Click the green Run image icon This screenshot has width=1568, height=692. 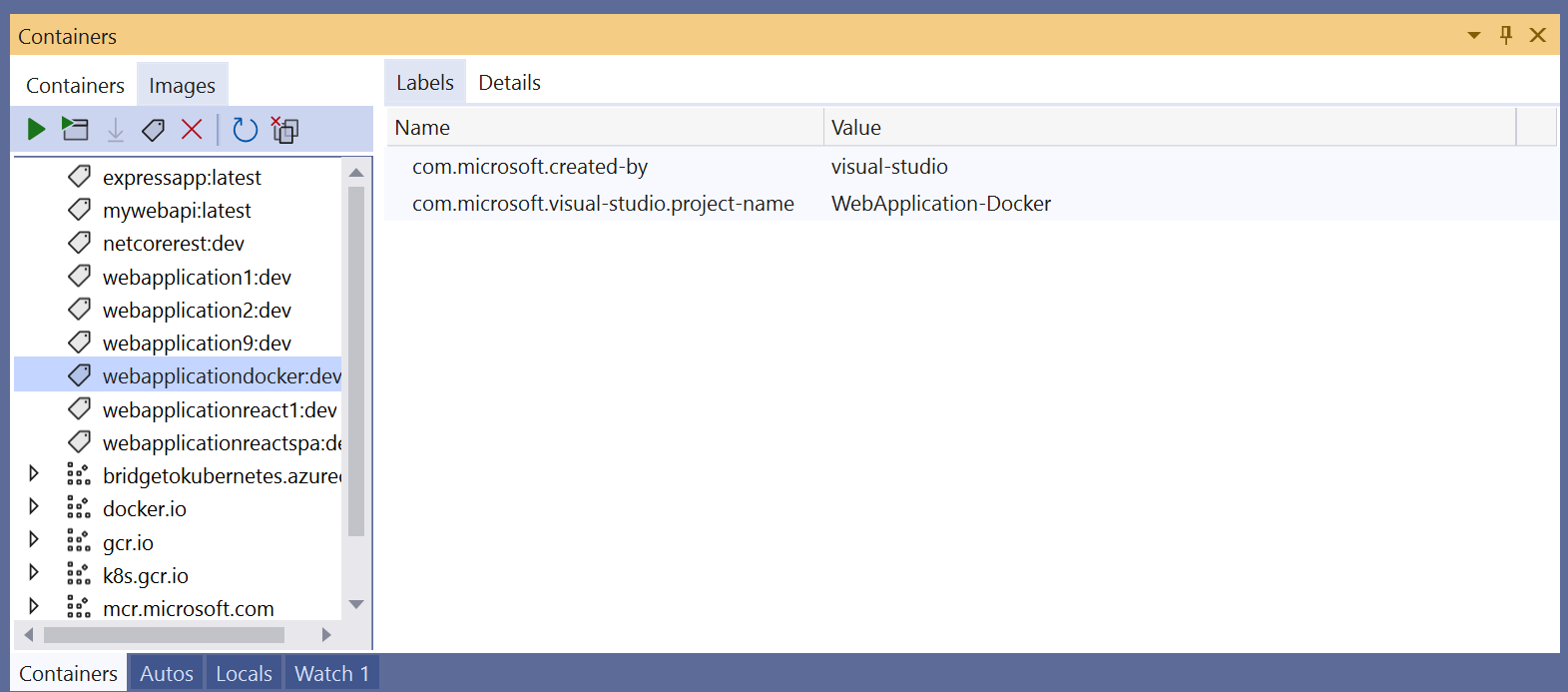pos(36,129)
